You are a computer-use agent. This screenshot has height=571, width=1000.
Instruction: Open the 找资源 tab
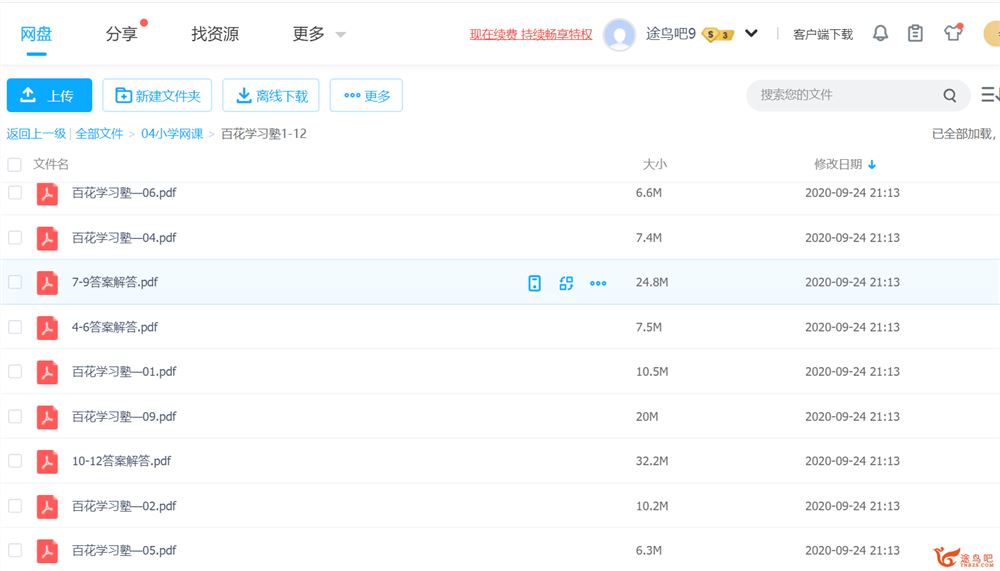click(x=215, y=34)
